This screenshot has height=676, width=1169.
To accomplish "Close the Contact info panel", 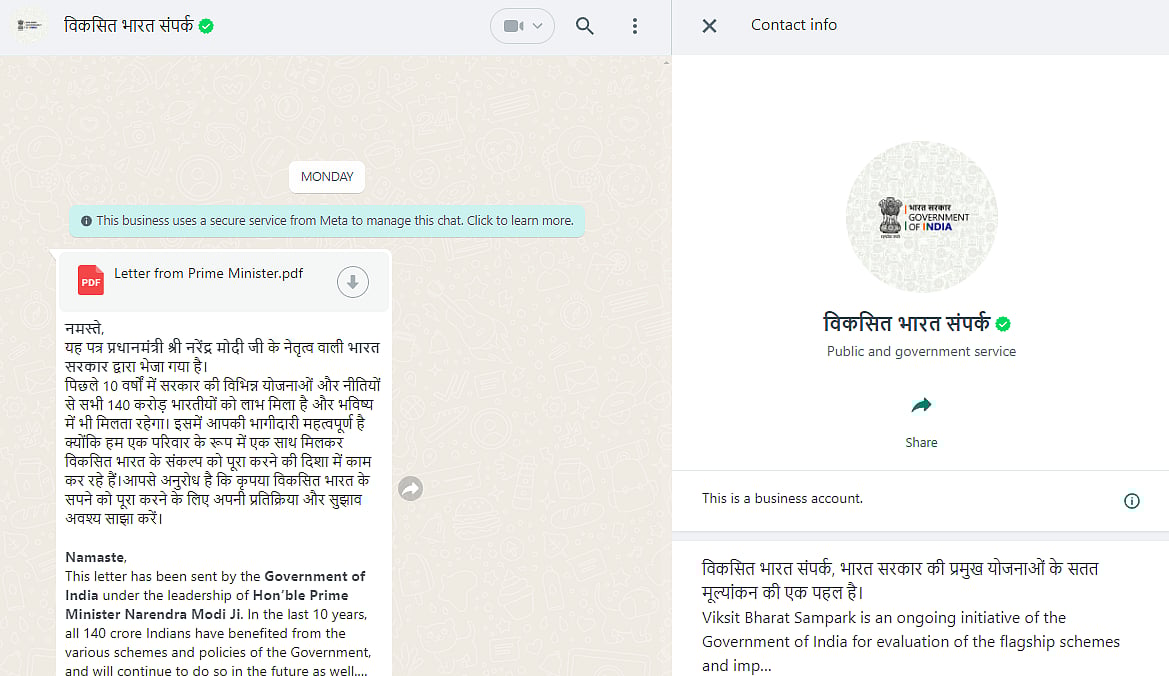I will (x=708, y=26).
